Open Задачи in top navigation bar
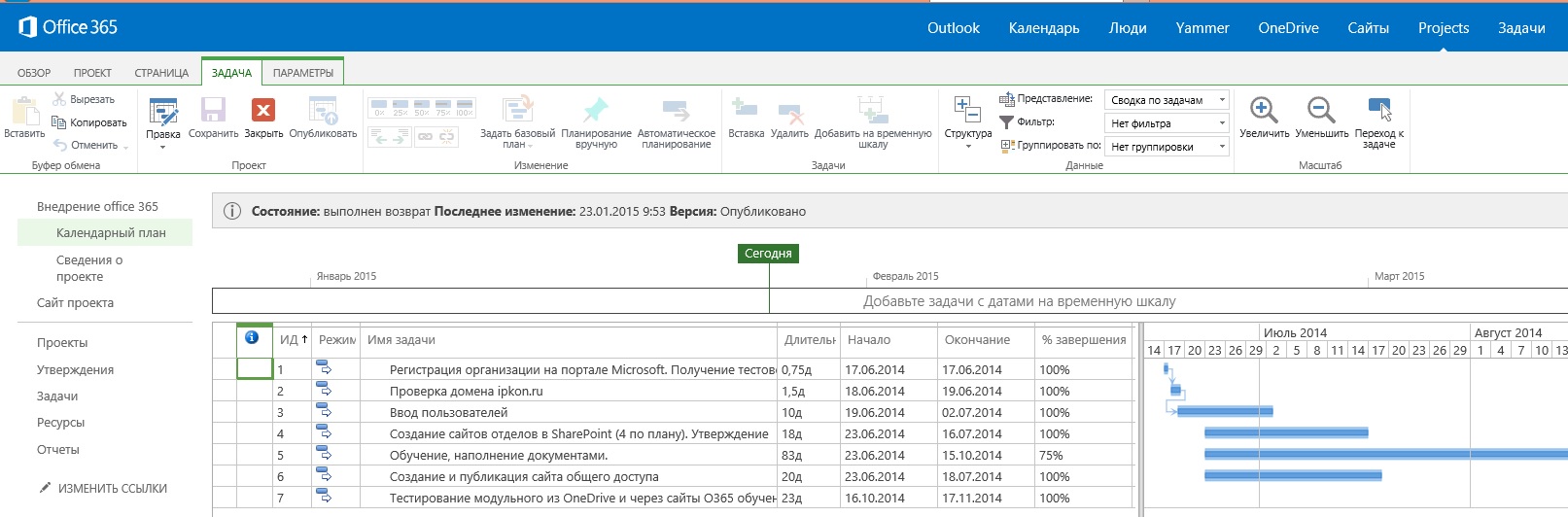Screen dimensions: 1568x517 [1521, 28]
